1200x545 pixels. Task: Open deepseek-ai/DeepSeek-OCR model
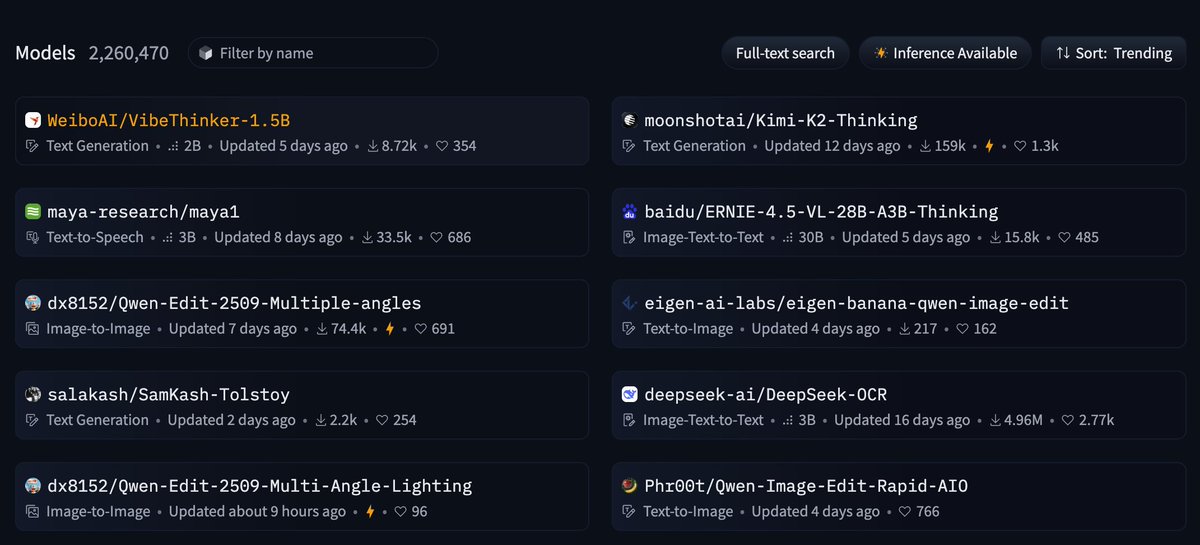(x=765, y=395)
